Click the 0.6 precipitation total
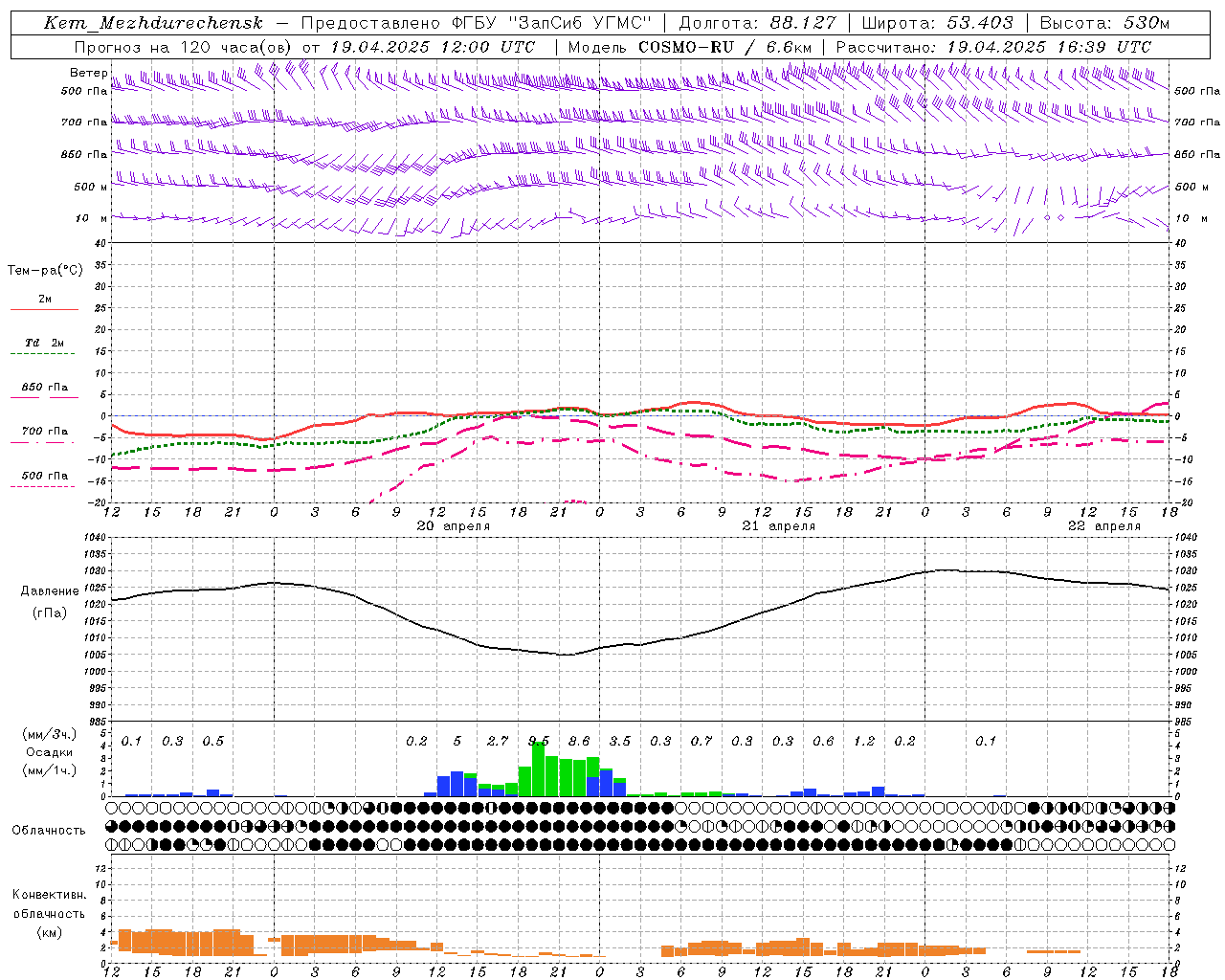 [823, 741]
